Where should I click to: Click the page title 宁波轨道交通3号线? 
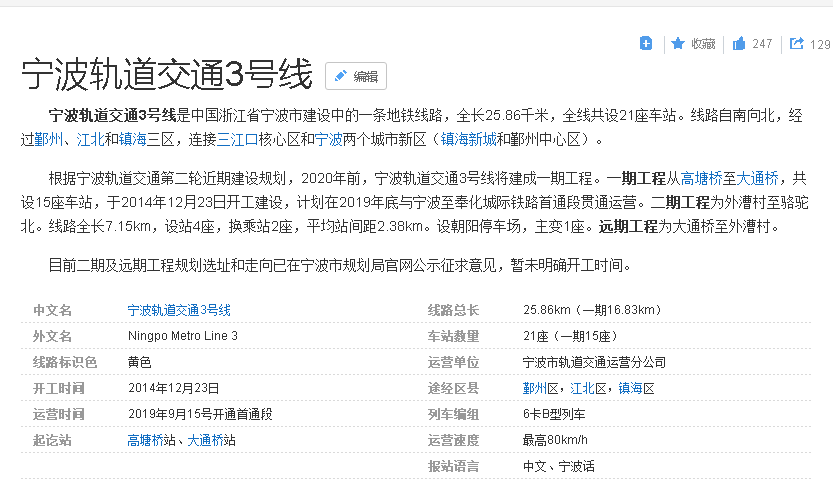[166, 74]
